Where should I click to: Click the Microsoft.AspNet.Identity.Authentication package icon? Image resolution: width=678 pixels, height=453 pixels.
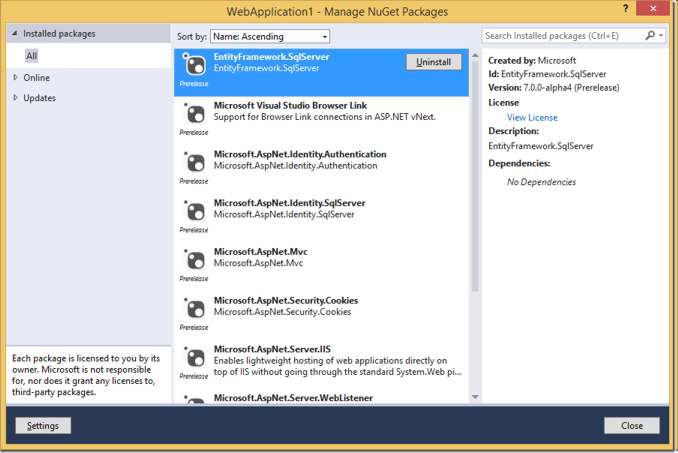[195, 163]
